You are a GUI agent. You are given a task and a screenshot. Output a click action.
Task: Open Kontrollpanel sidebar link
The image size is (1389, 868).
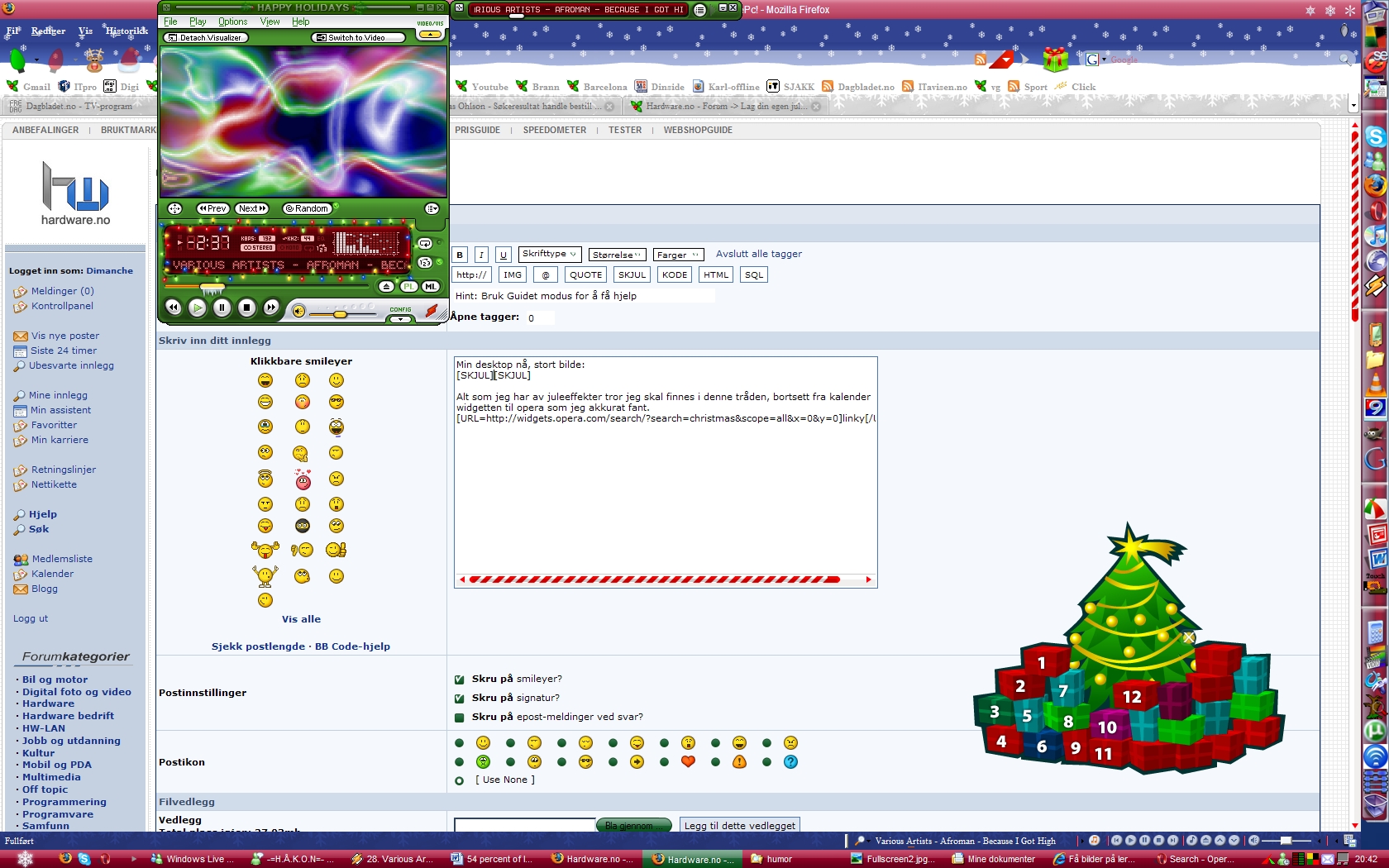[x=62, y=306]
